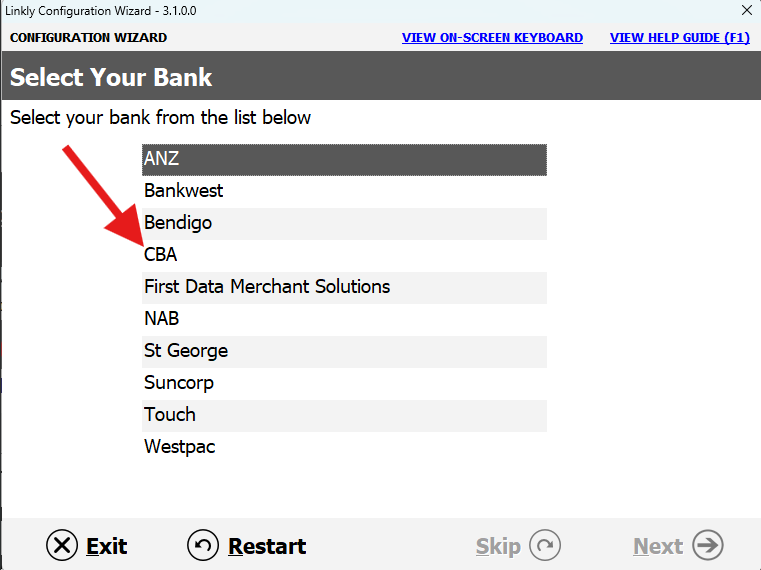The height and width of the screenshot is (570, 761).
Task: Pick St George from the bank list
Action: 344,352
